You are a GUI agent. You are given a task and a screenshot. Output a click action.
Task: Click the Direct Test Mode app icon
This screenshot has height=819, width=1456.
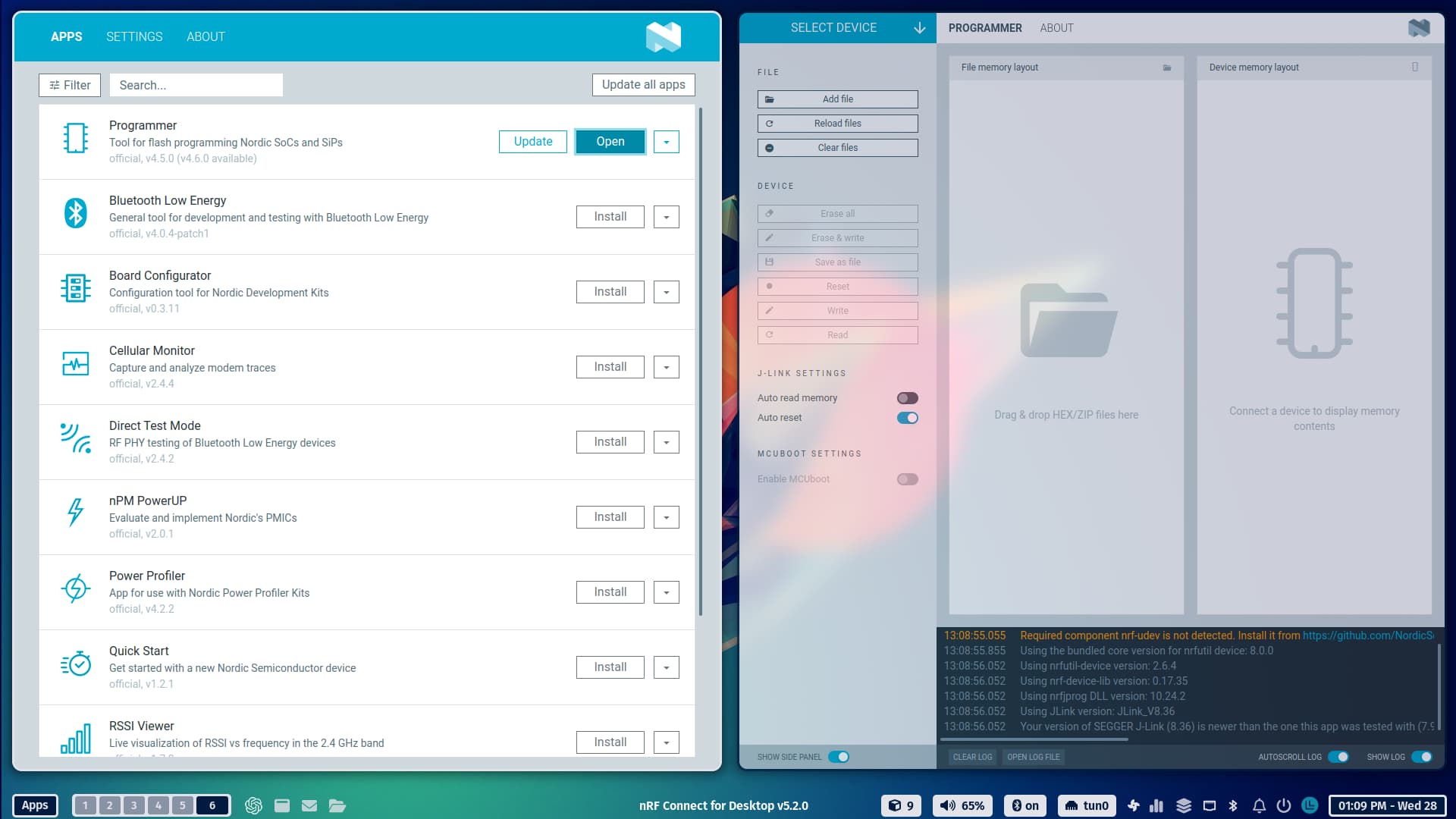tap(76, 438)
